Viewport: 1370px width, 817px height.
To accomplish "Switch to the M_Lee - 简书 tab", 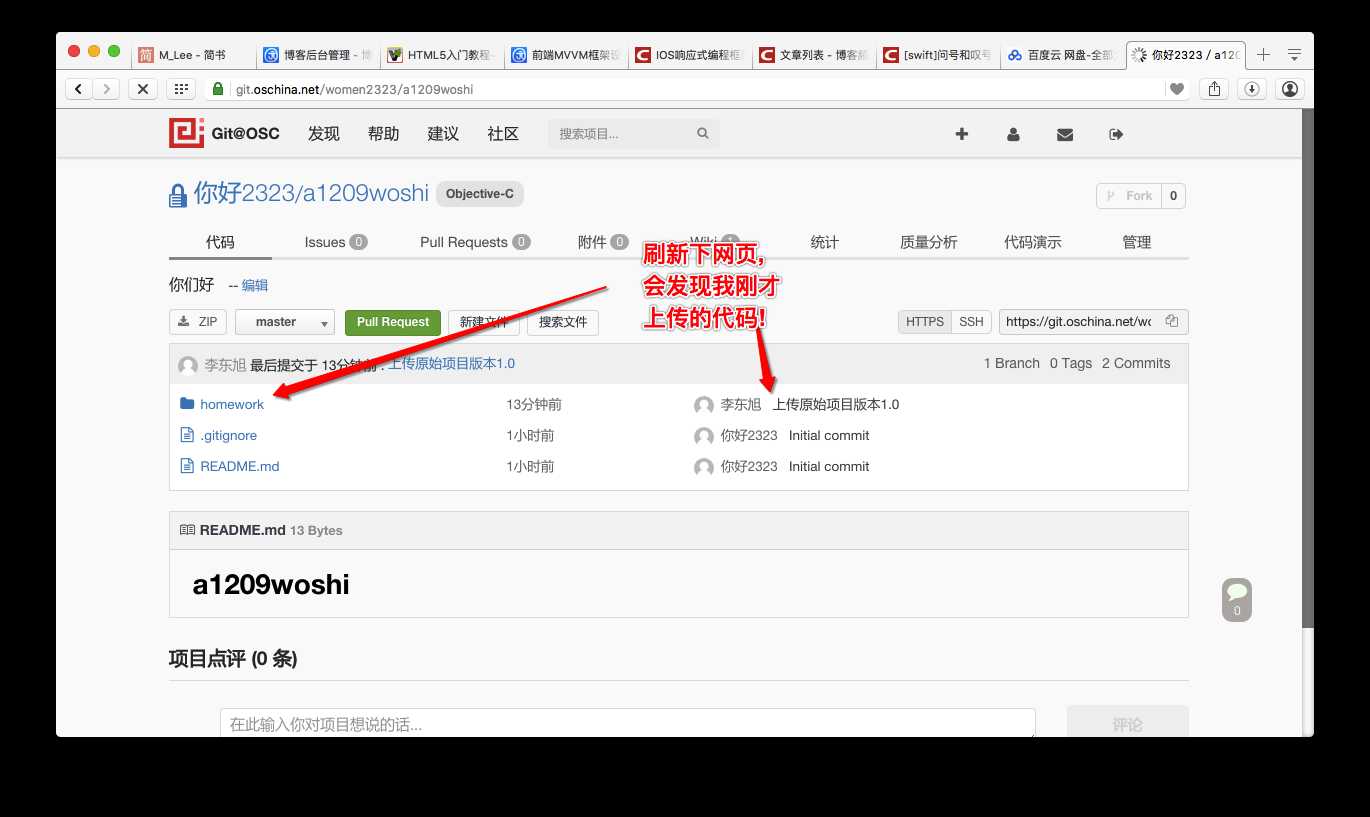I will (x=193, y=55).
